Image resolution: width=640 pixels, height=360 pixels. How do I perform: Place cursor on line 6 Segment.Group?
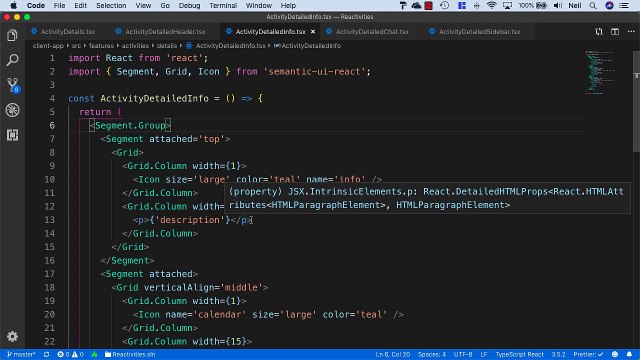130,125
